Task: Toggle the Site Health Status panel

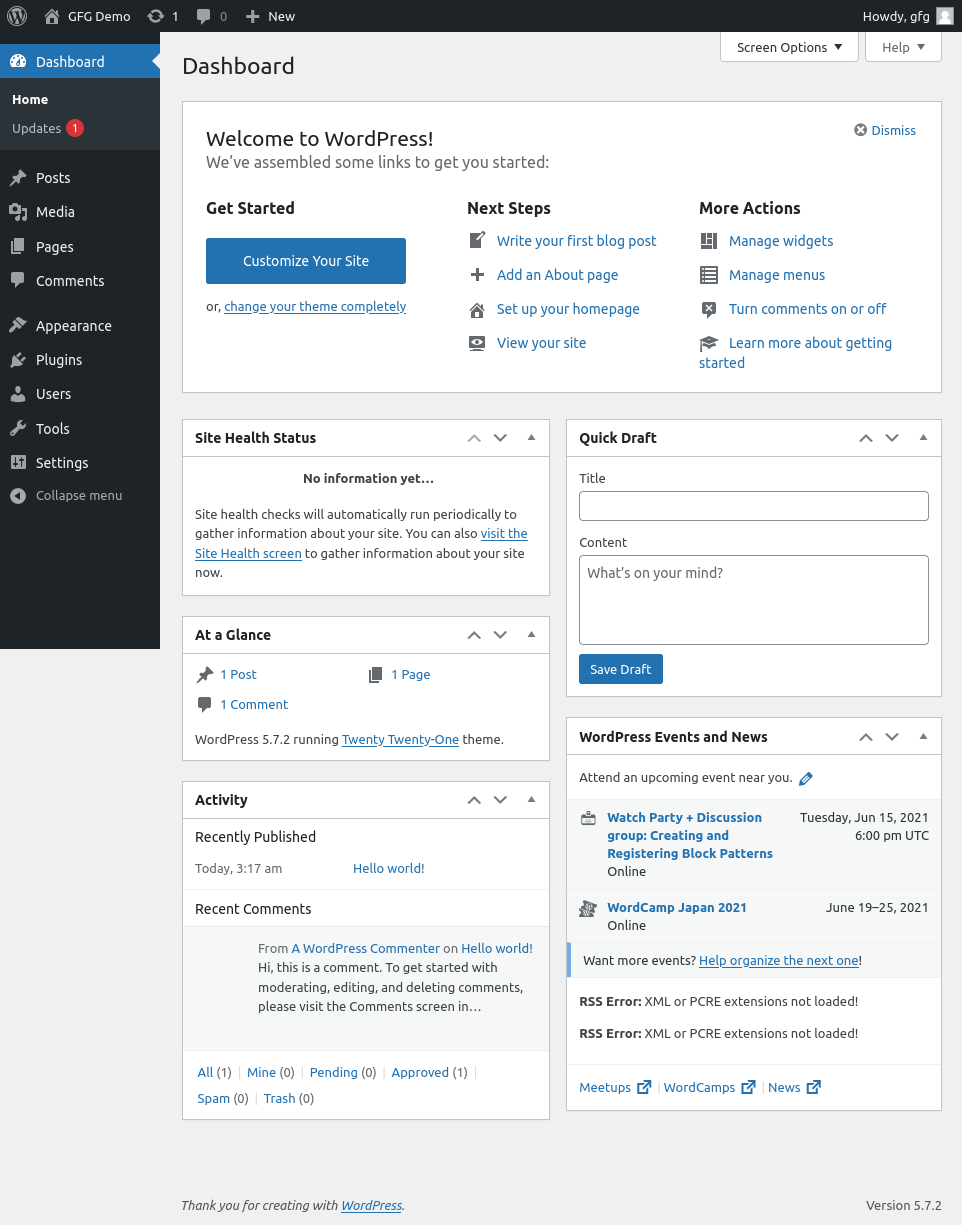Action: (531, 438)
